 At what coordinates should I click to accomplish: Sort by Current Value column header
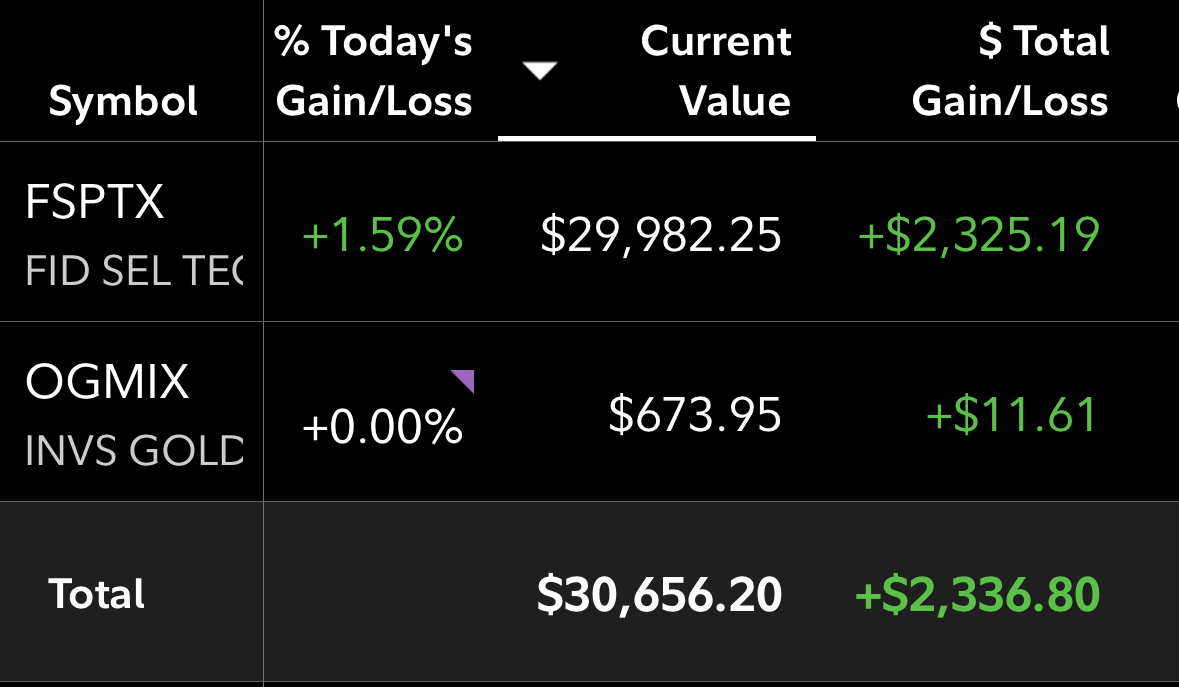715,71
